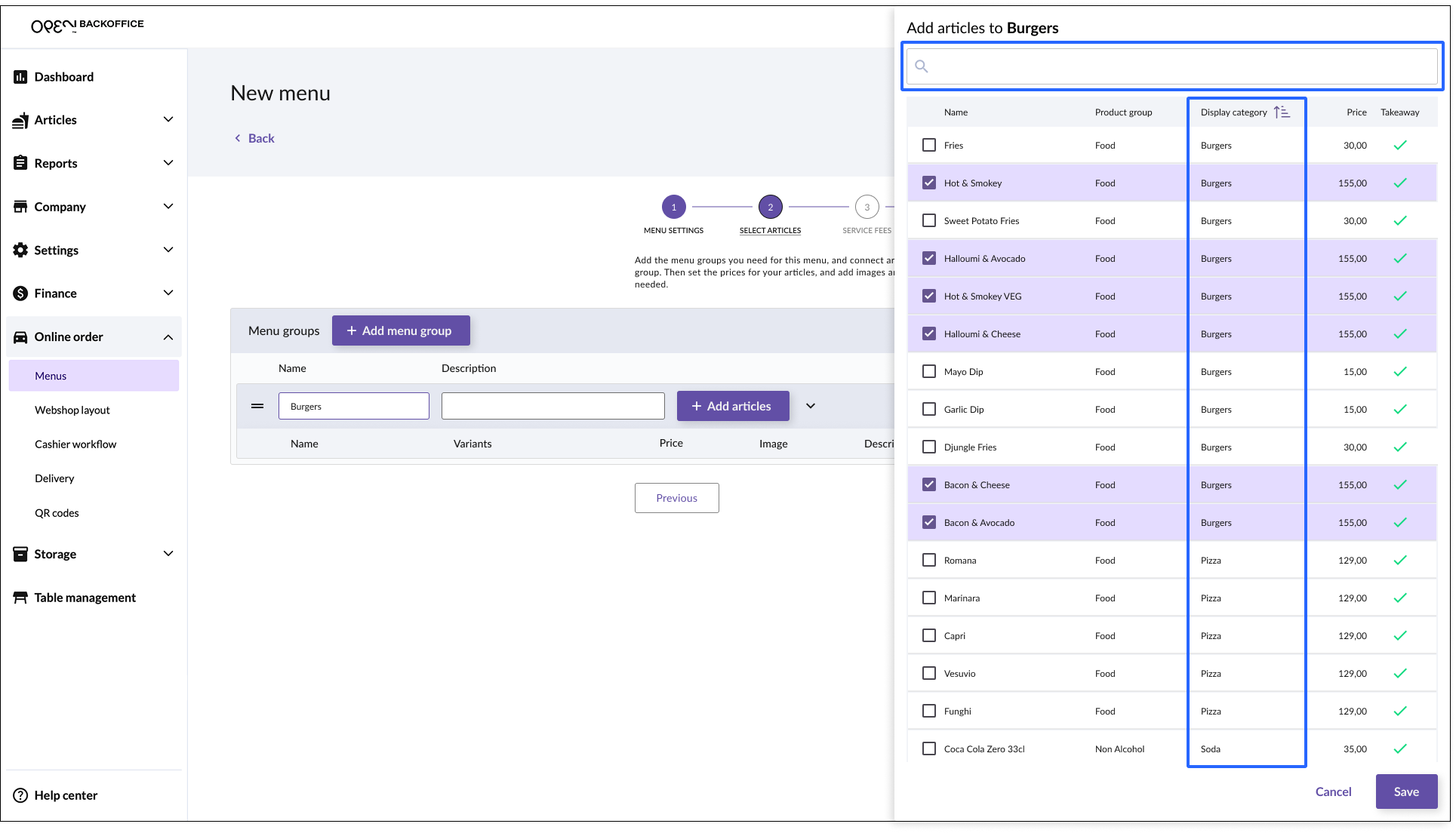Click the Settings gear icon

[20, 250]
